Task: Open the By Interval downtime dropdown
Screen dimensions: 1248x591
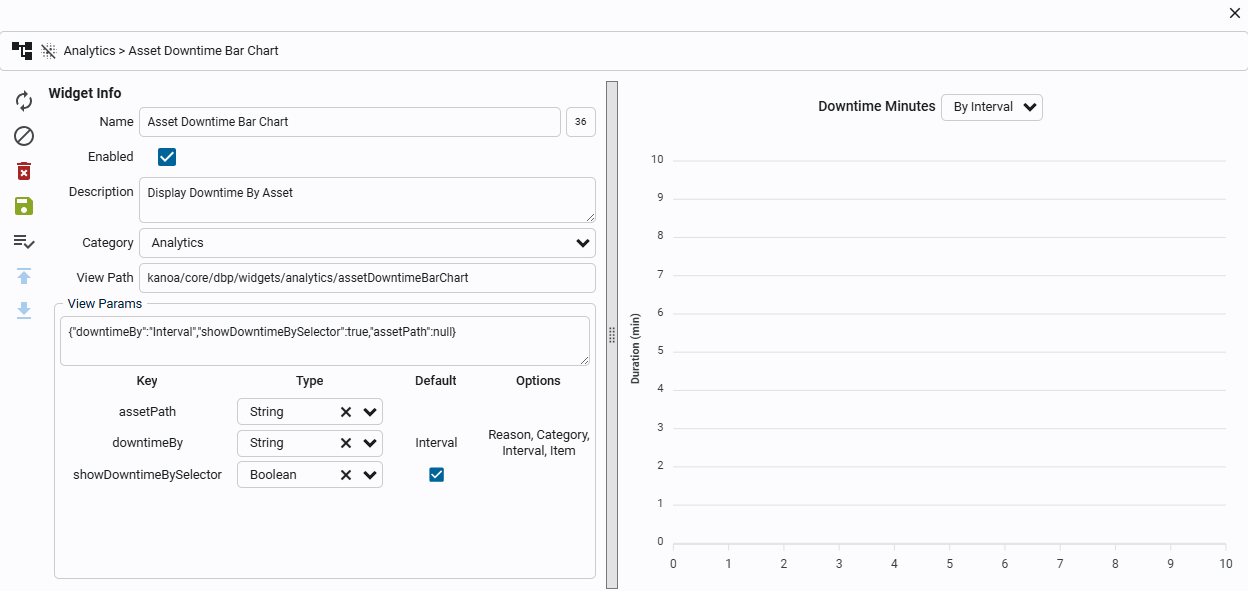Action: 992,107
